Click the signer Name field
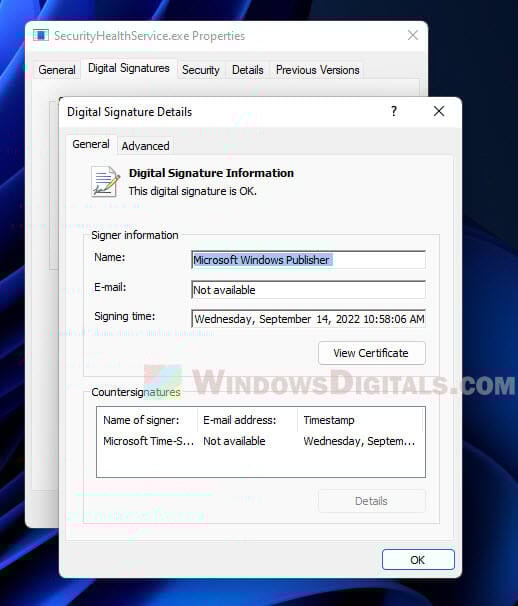 click(x=308, y=260)
